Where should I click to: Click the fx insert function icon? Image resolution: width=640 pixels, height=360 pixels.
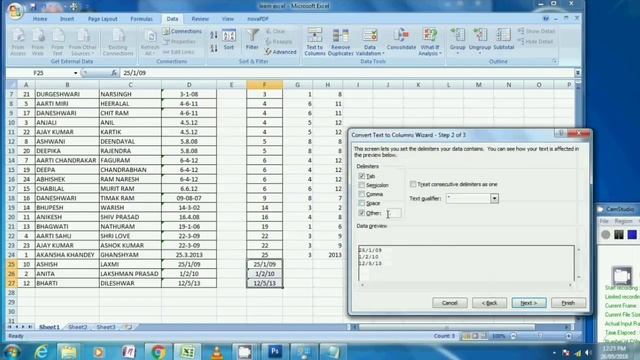pos(114,73)
